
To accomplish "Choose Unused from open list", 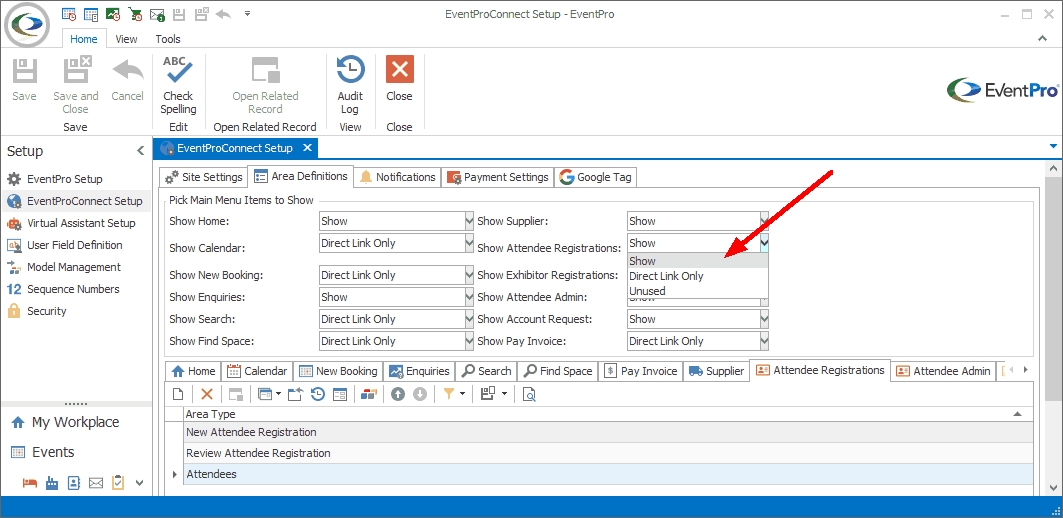I will 698,291.
